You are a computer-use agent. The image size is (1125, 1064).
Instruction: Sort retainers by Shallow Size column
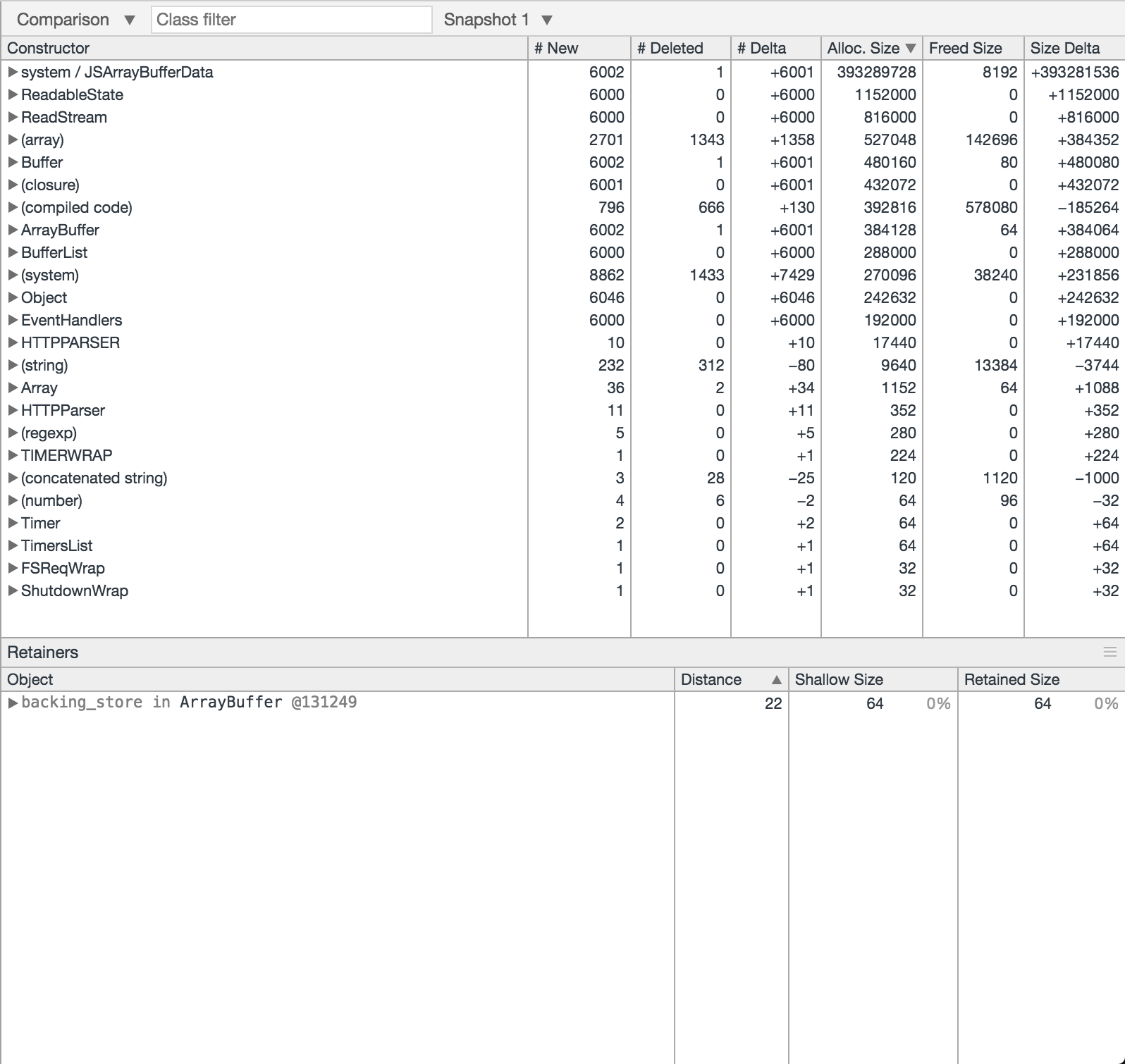(873, 679)
